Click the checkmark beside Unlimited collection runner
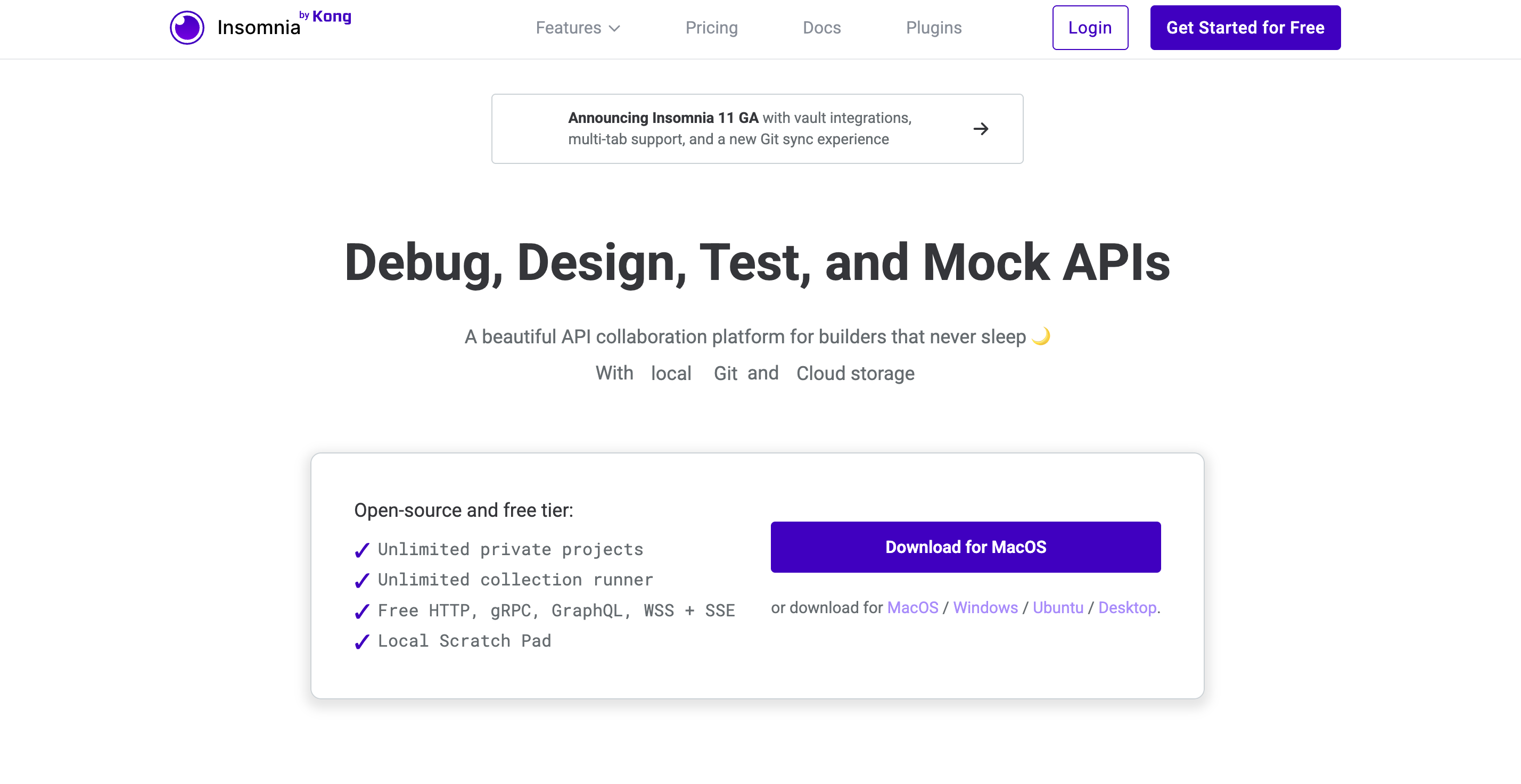The width and height of the screenshot is (1521, 784). coord(361,581)
